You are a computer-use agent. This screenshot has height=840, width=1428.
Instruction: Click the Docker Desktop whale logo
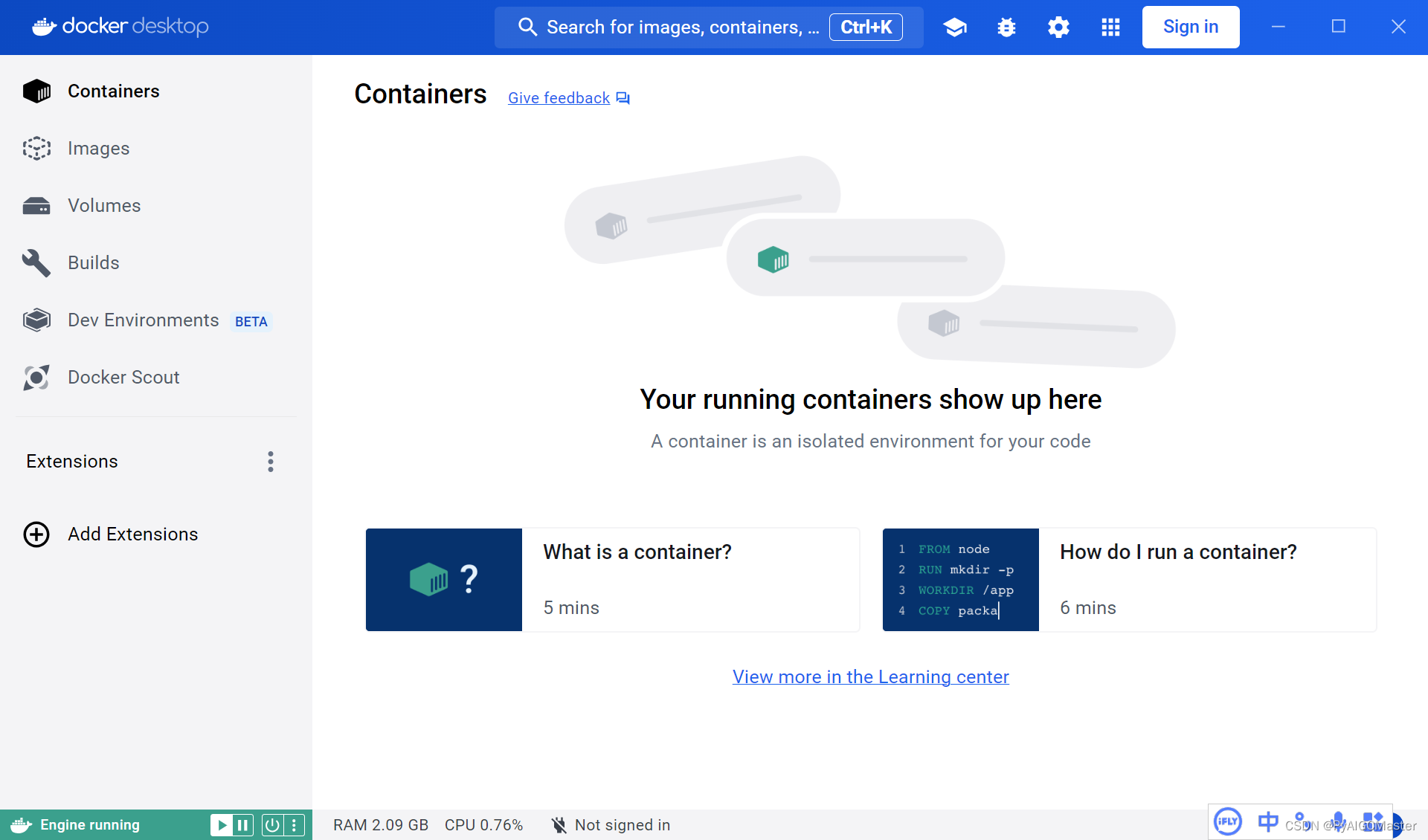pyautogui.click(x=45, y=27)
